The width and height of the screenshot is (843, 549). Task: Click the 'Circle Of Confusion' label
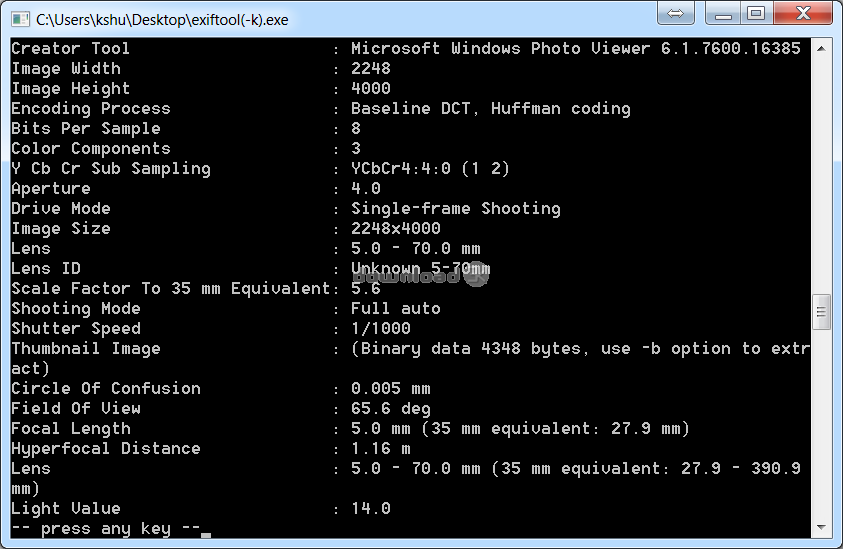(106, 388)
